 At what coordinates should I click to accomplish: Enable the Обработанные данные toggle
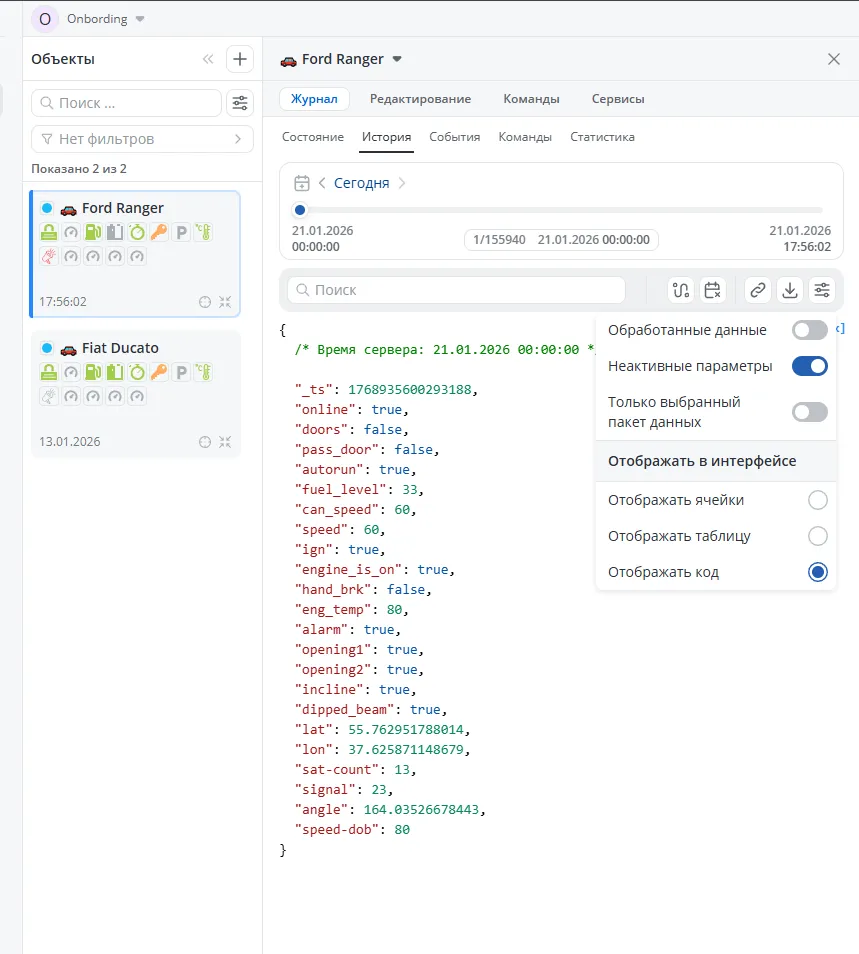coord(810,330)
